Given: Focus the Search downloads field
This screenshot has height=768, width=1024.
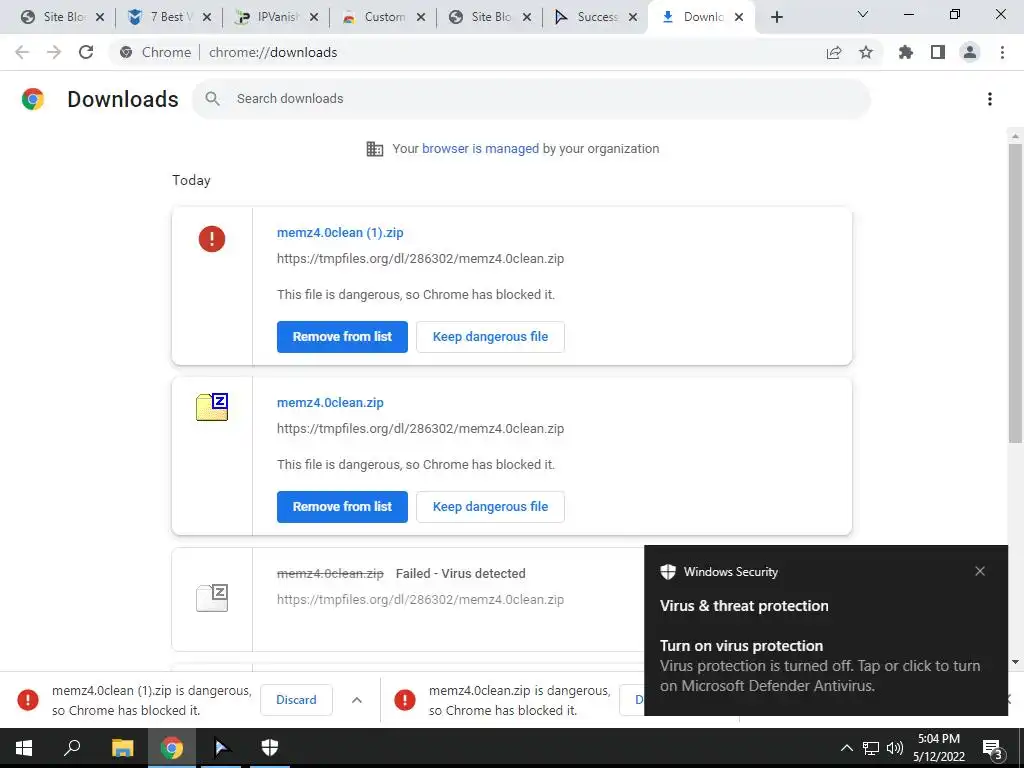Looking at the screenshot, I should [532, 99].
